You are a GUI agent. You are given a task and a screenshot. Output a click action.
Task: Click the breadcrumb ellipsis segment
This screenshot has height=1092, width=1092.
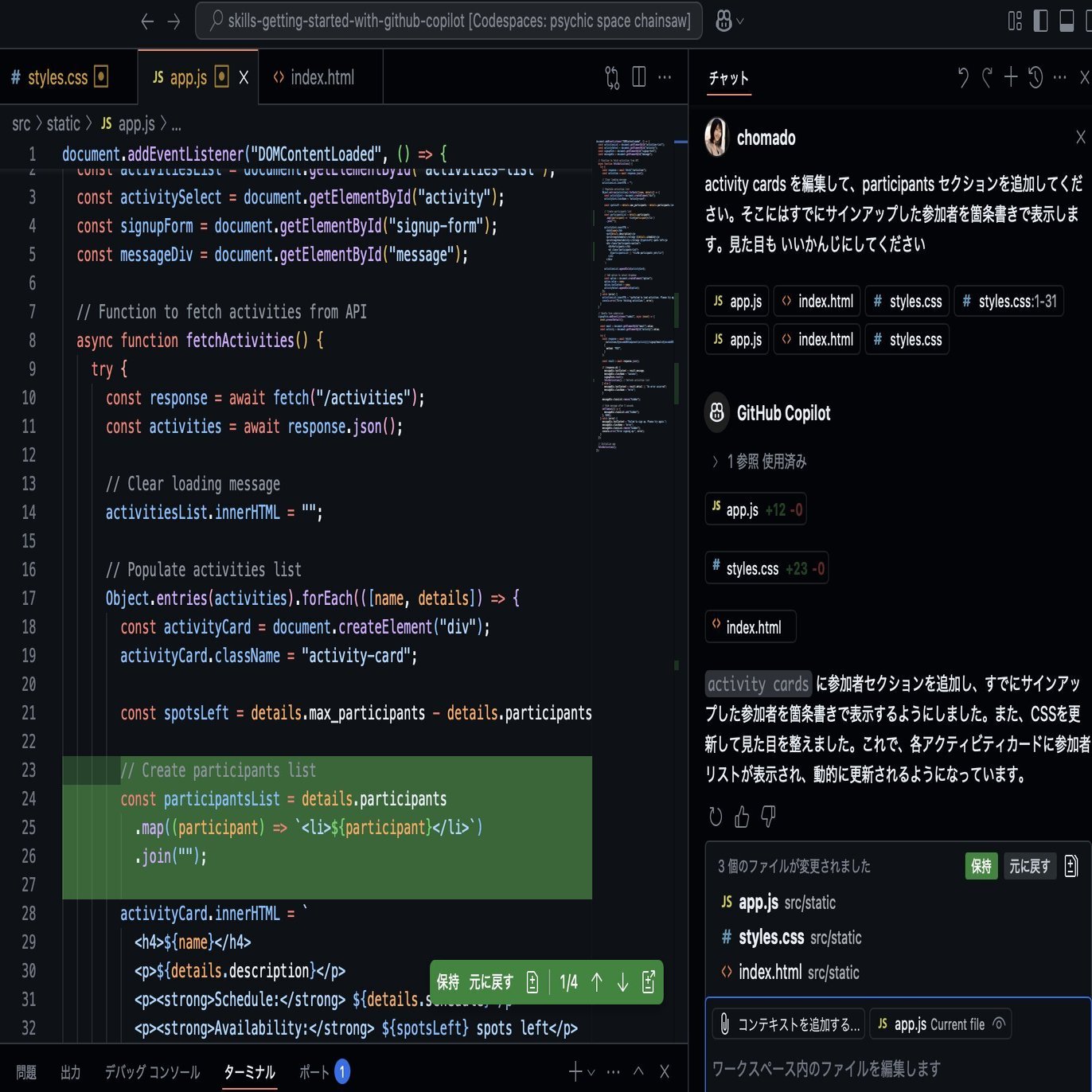pyautogui.click(x=176, y=124)
